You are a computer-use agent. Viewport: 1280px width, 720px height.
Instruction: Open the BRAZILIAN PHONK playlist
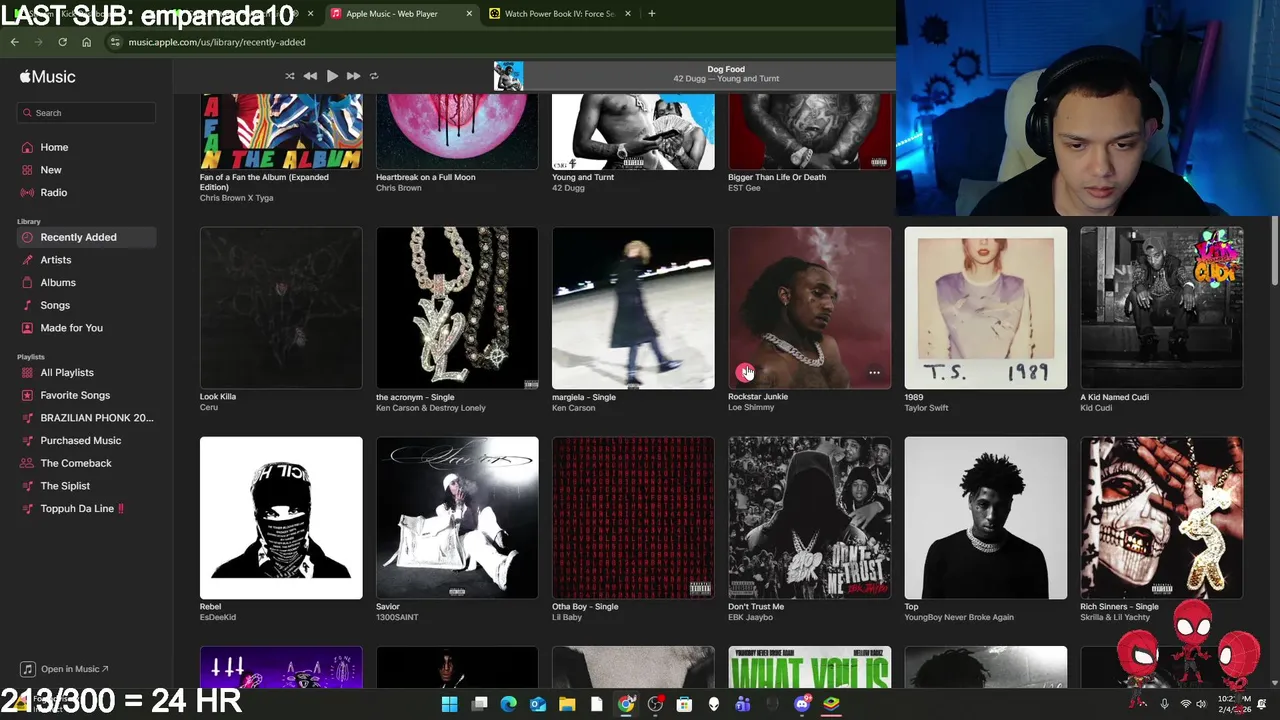click(x=97, y=418)
